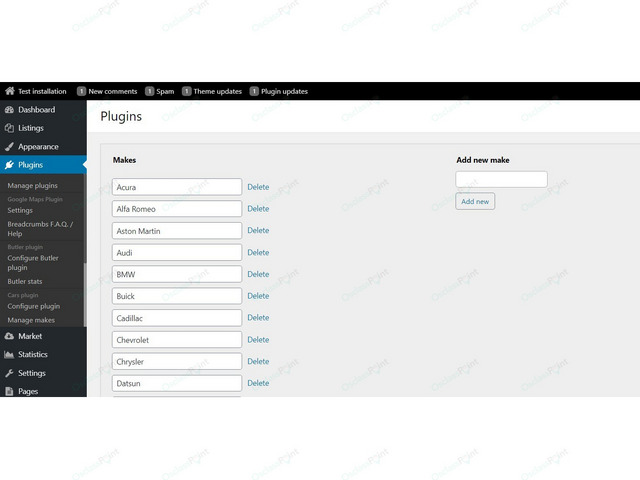Open Google Maps Plugin Settings submenu

20,210
